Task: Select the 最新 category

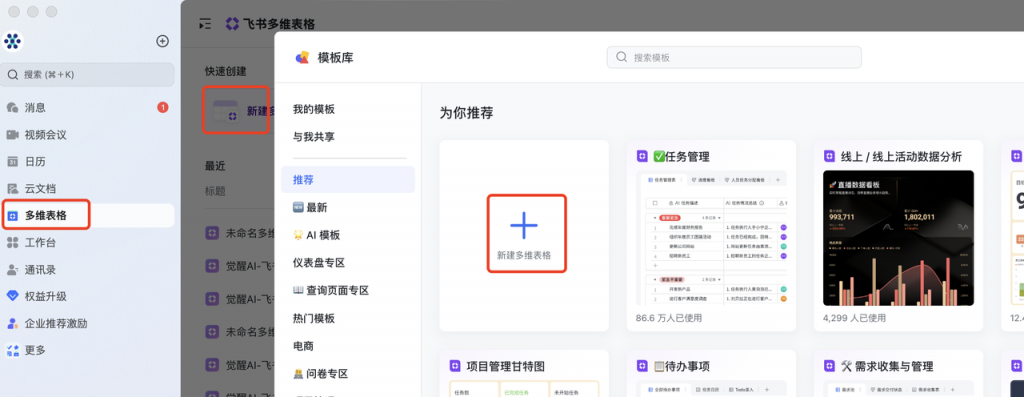Action: tap(347, 208)
